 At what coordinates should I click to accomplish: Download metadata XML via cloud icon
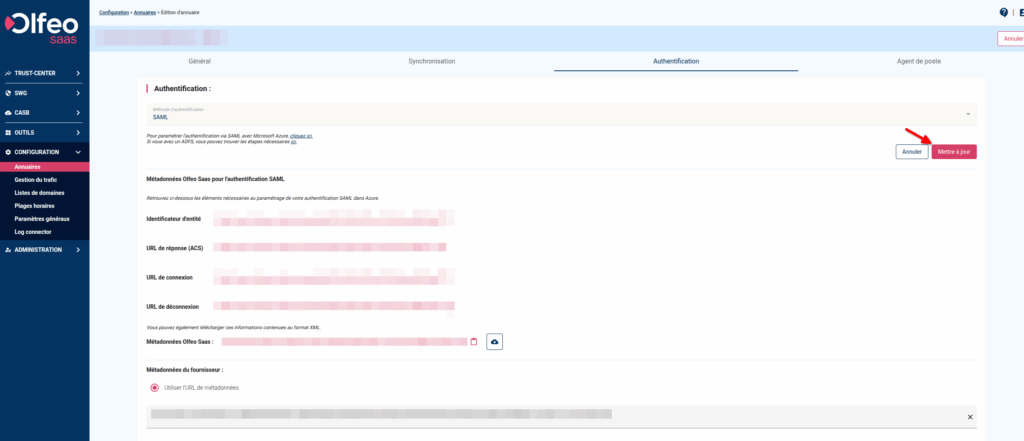pyautogui.click(x=494, y=342)
